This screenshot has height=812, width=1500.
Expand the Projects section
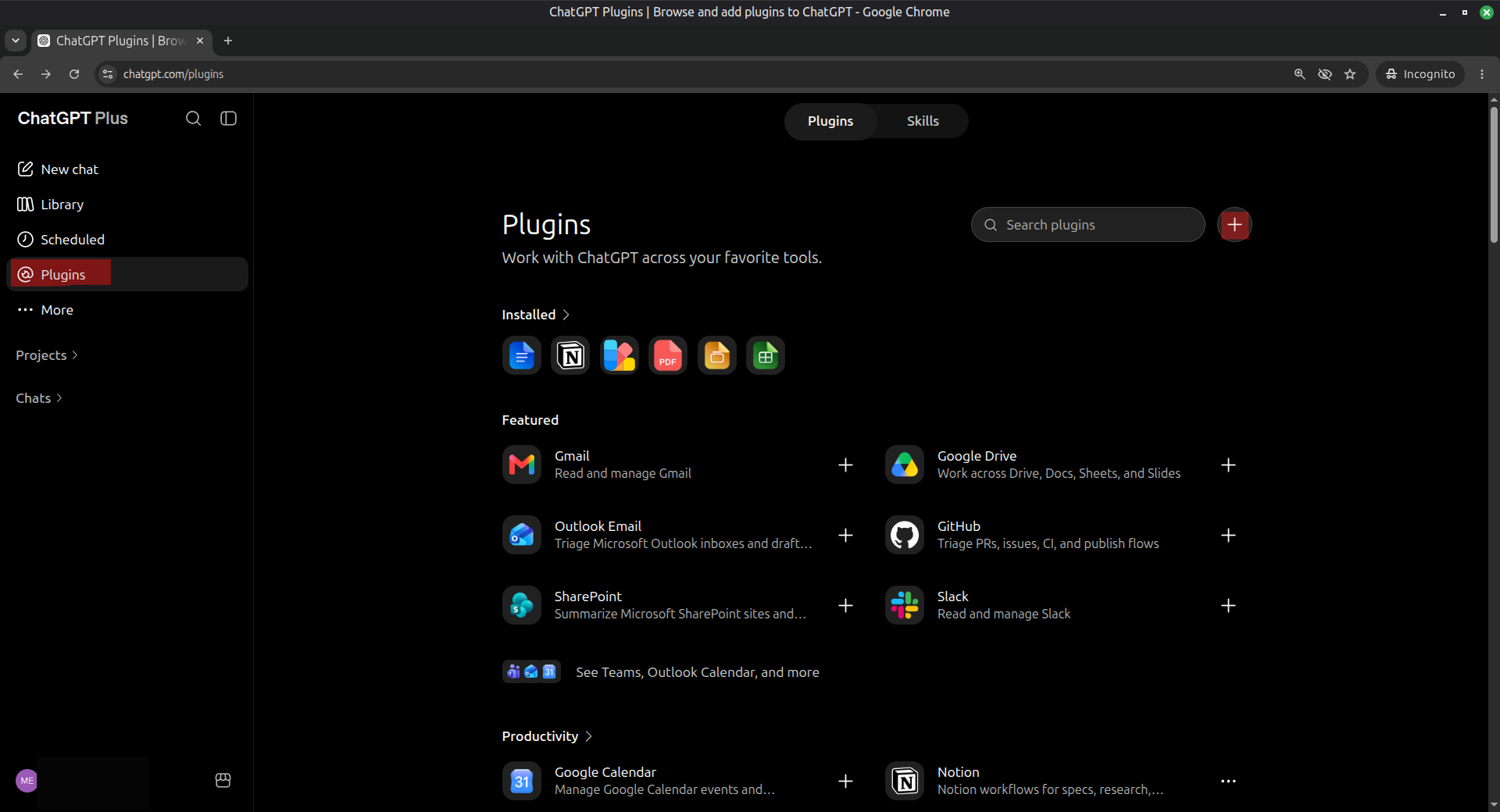[47, 355]
